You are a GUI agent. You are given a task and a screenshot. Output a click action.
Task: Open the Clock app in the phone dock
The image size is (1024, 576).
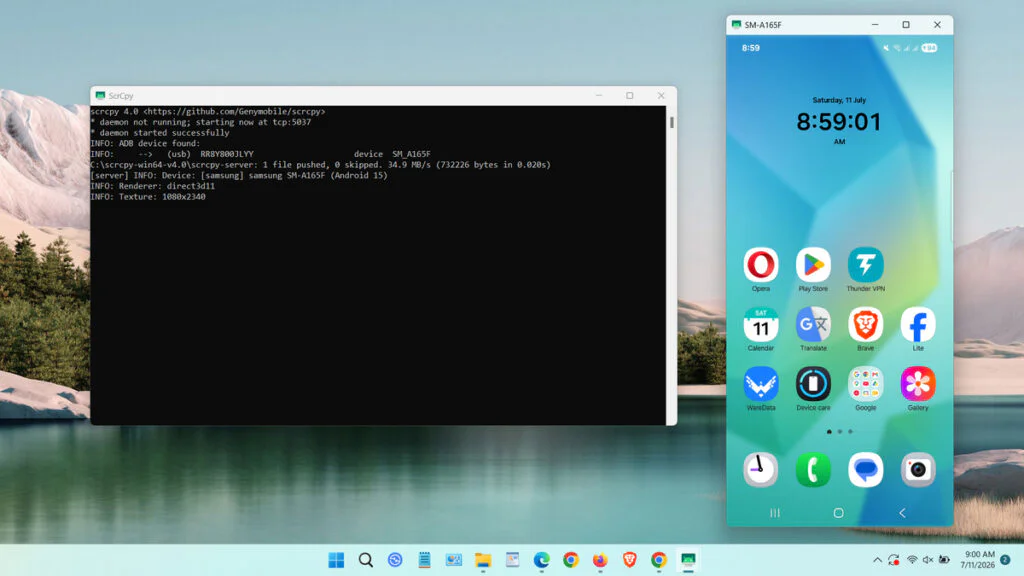(x=761, y=470)
